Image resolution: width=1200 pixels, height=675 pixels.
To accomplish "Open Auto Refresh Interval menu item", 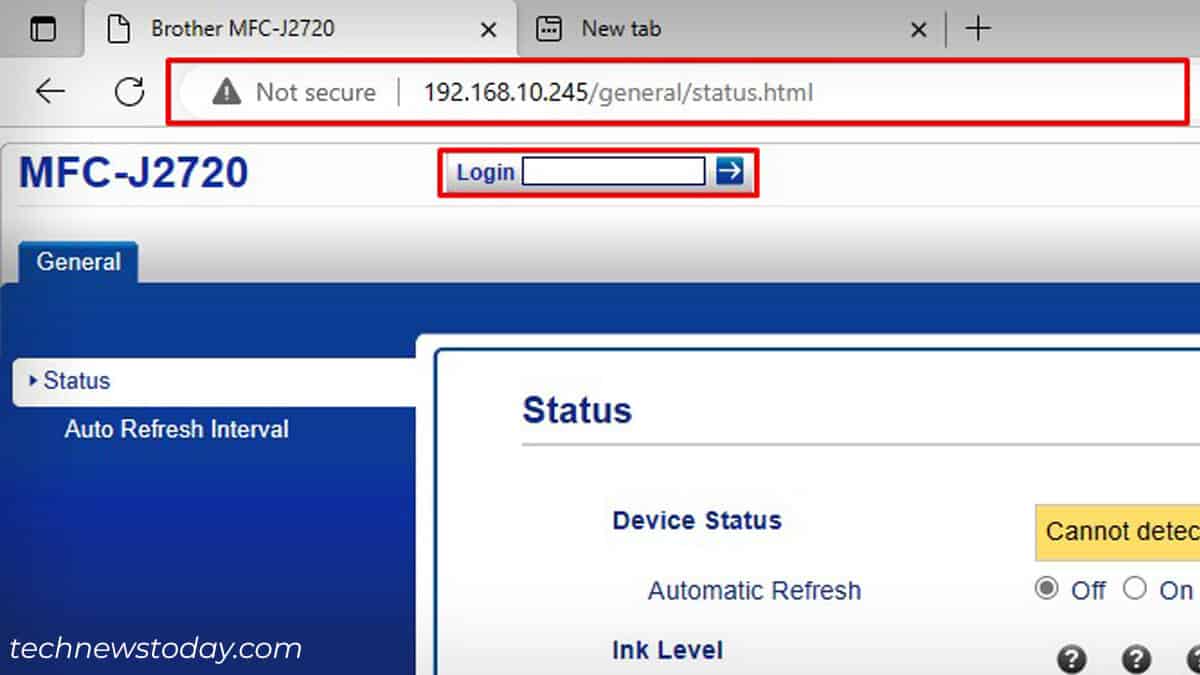I will pyautogui.click(x=176, y=430).
